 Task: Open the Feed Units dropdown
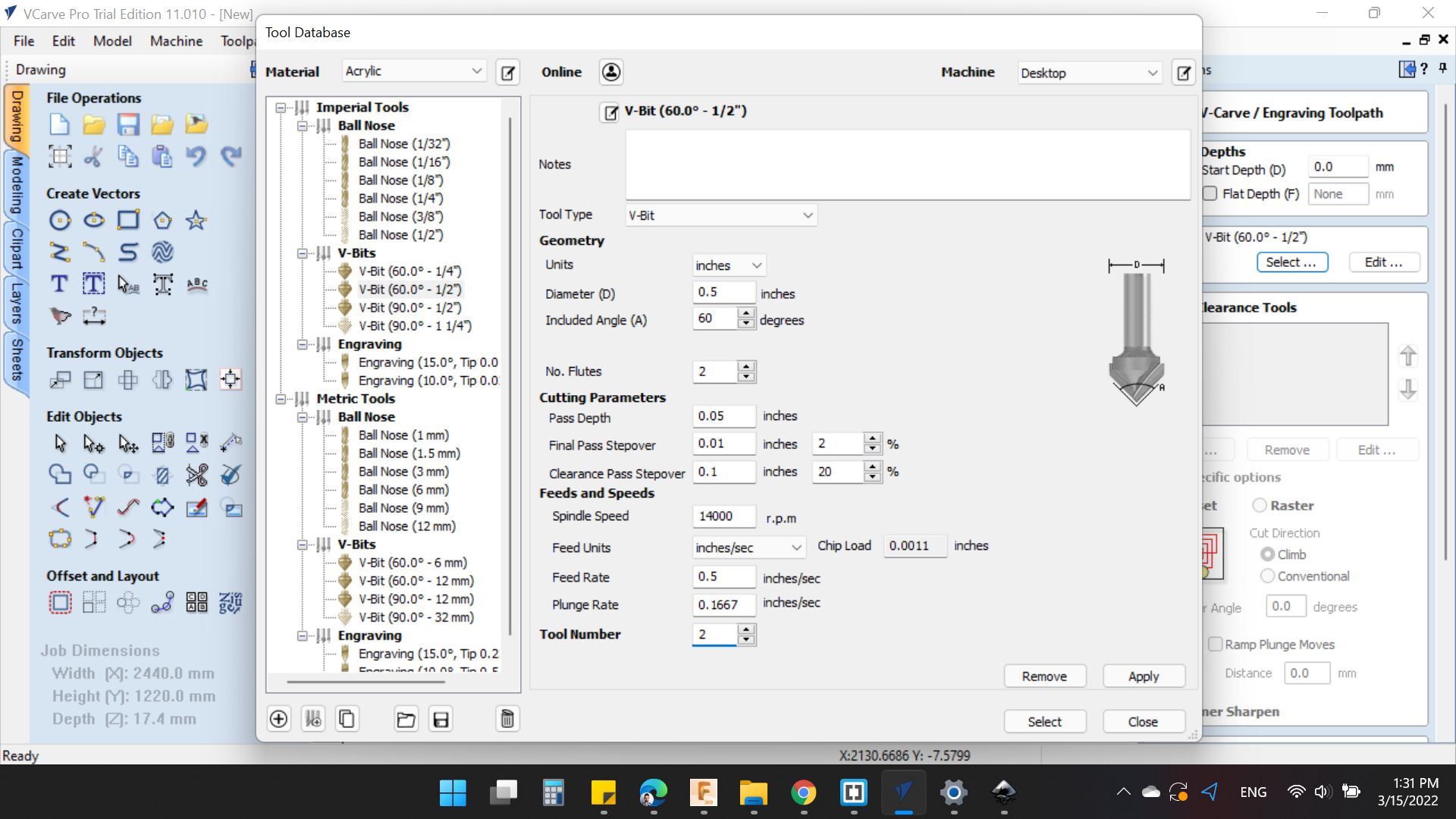748,548
